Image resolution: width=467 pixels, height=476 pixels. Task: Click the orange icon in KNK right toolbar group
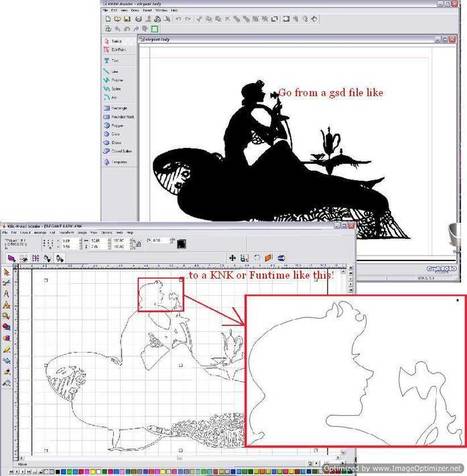pos(269,258)
